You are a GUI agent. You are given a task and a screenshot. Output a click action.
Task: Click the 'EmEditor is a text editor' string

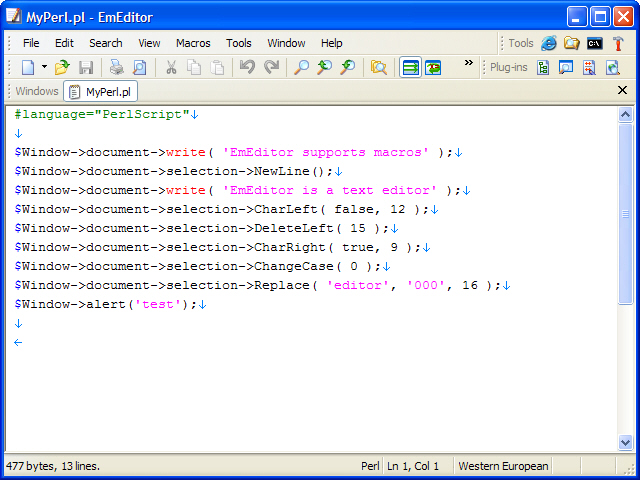pyautogui.click(x=329, y=191)
